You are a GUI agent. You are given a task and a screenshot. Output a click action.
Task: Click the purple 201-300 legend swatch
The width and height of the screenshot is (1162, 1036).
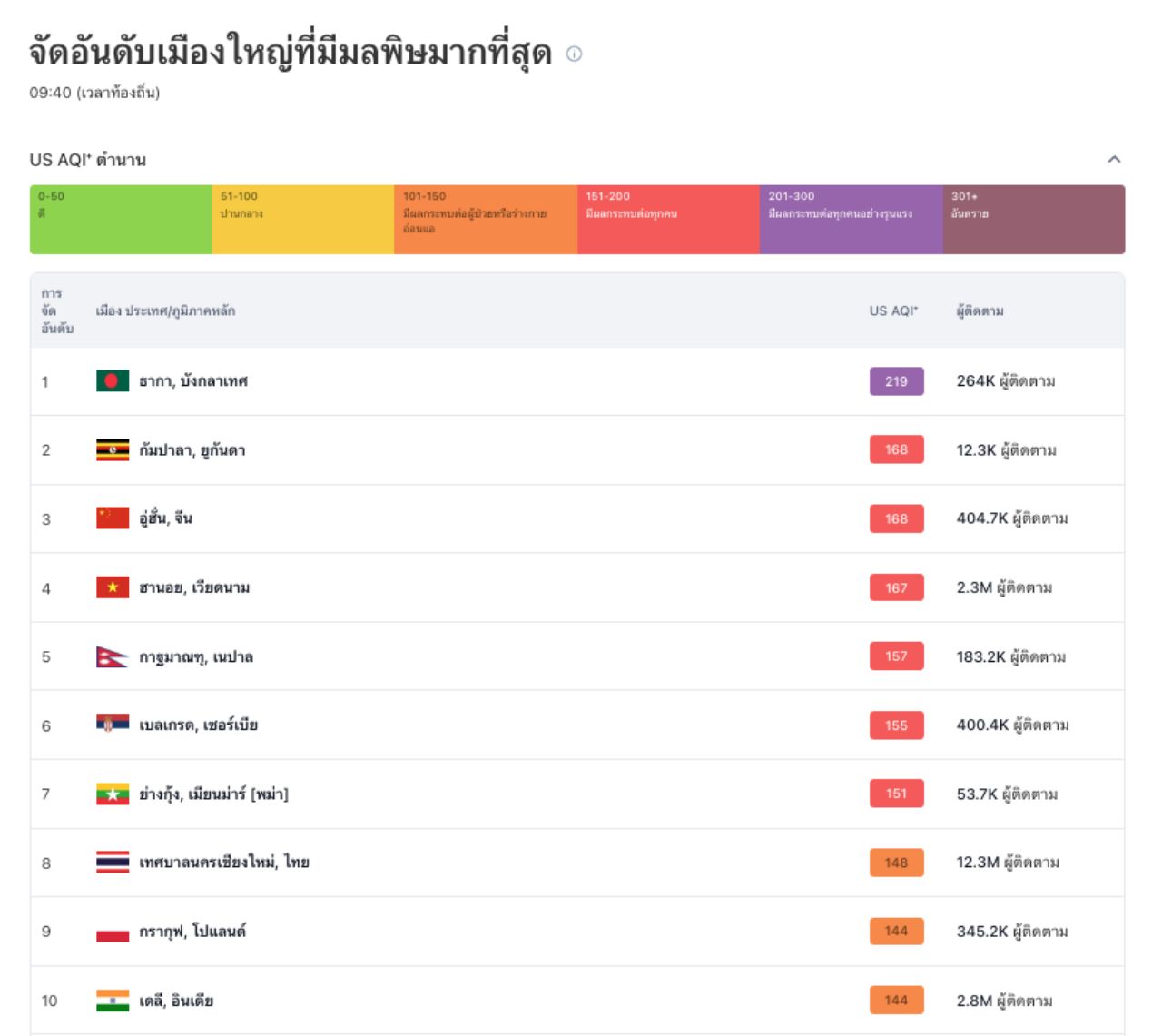pos(851,220)
